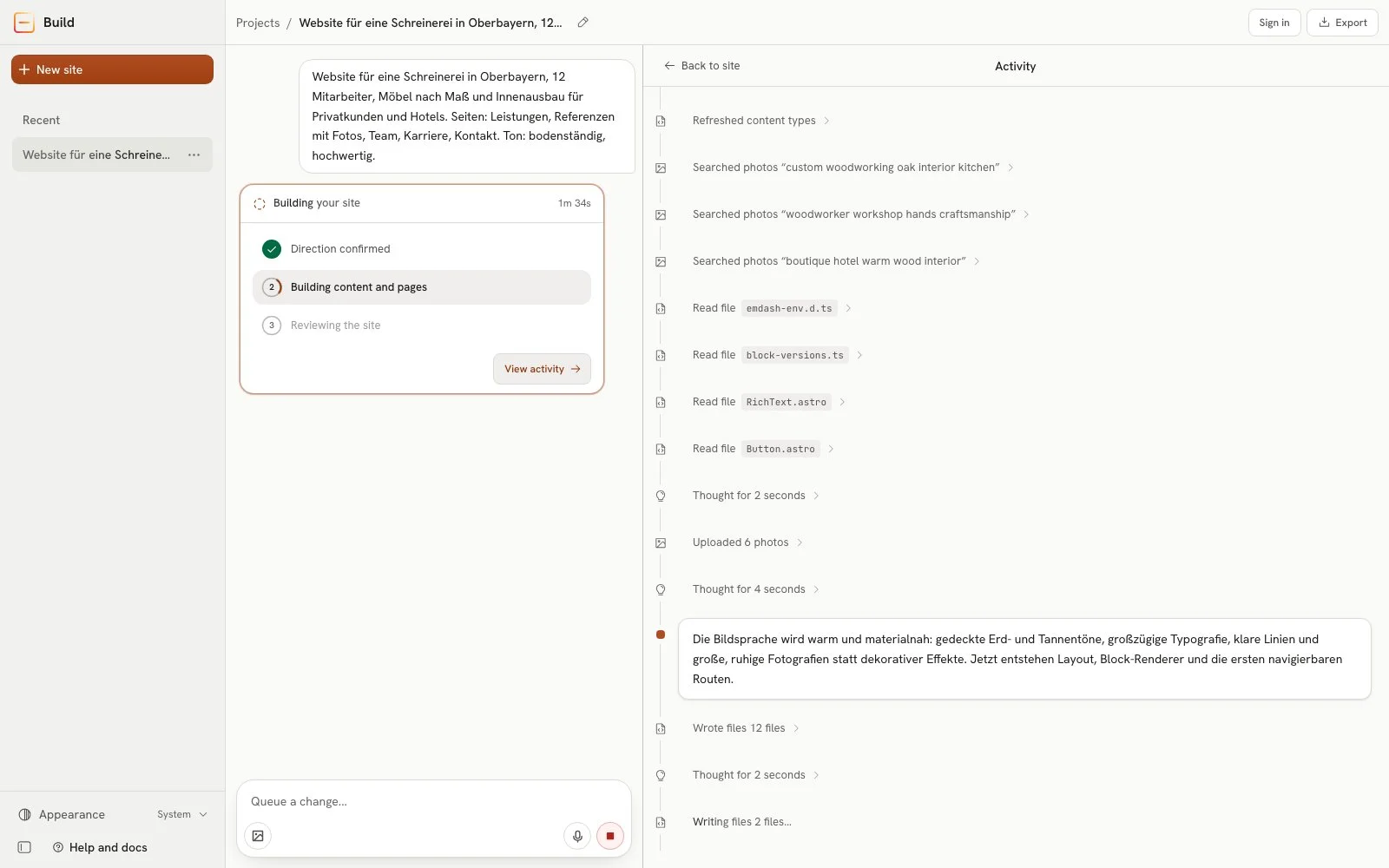
Task: Select Direction confirmed step
Action: pos(422,249)
